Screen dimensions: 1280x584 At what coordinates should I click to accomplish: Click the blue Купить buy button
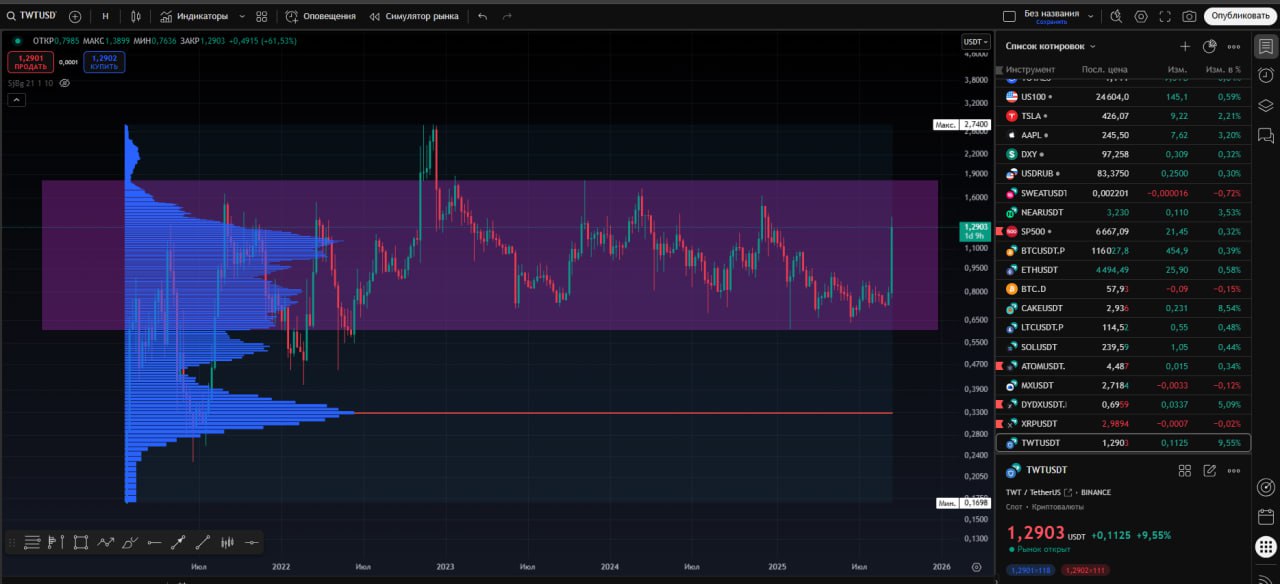104,61
